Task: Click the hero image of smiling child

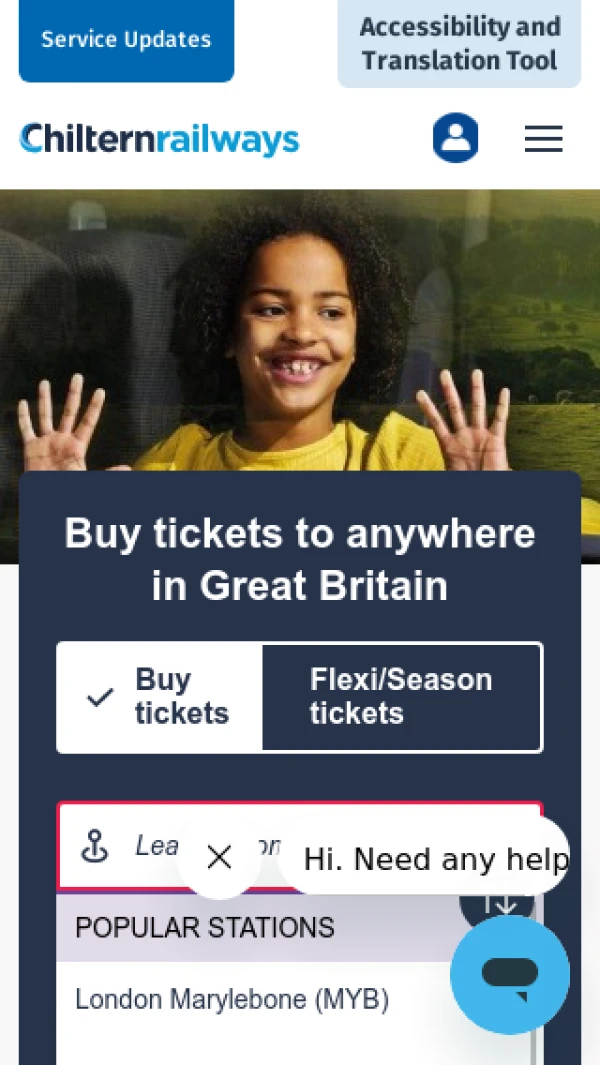Action: tap(300, 329)
